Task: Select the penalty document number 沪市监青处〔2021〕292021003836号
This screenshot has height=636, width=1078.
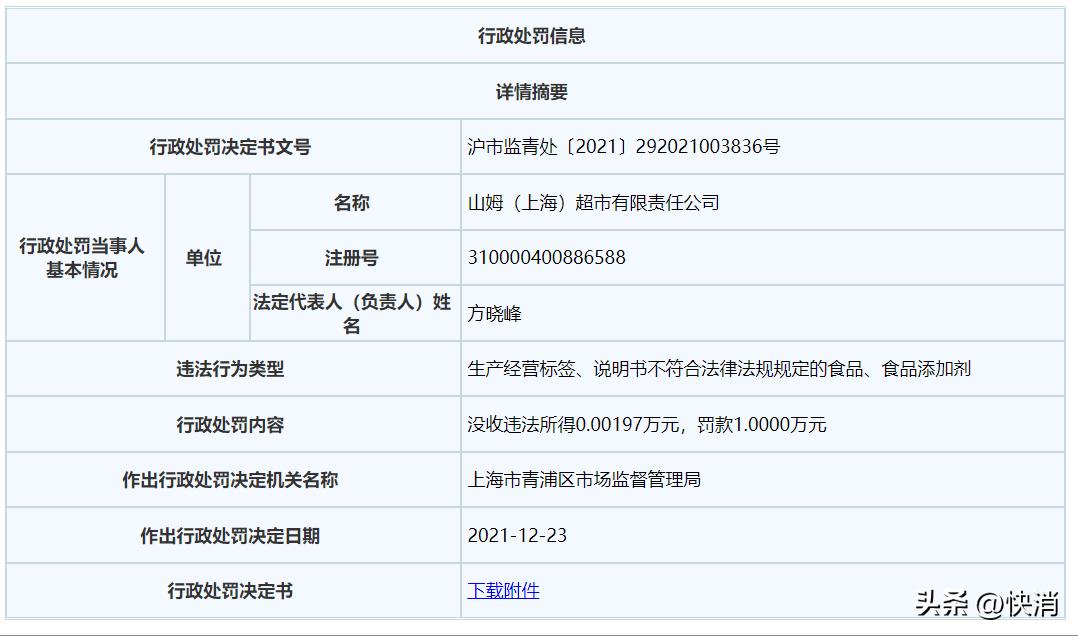Action: [625, 145]
